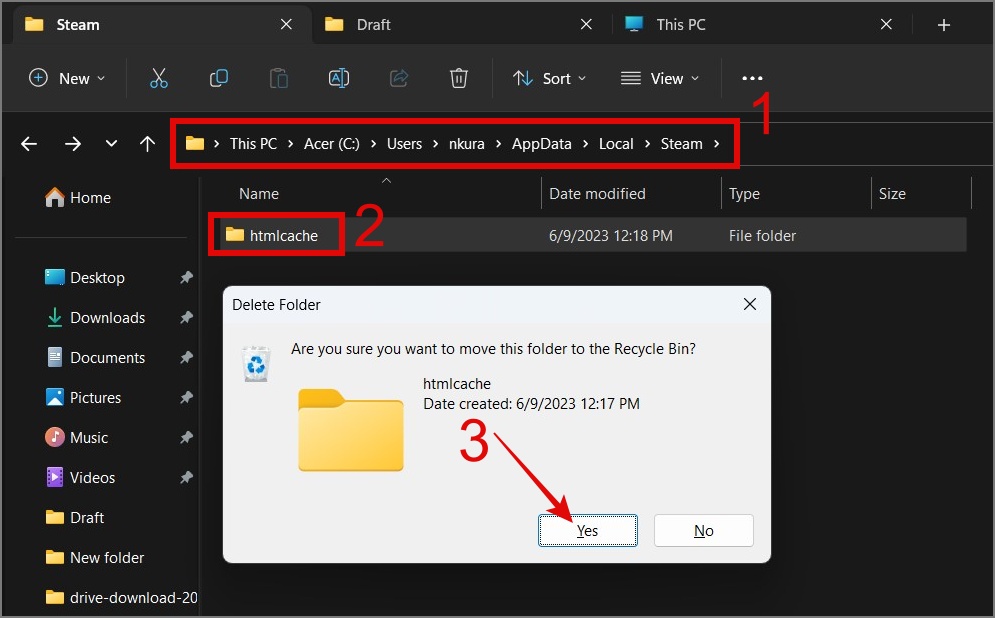Confirm deletion with Yes button
This screenshot has height=618, width=995.
click(588, 530)
